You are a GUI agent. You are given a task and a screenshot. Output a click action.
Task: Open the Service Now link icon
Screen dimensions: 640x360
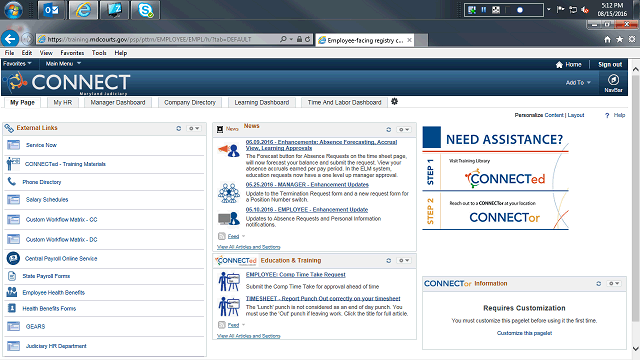(13, 145)
